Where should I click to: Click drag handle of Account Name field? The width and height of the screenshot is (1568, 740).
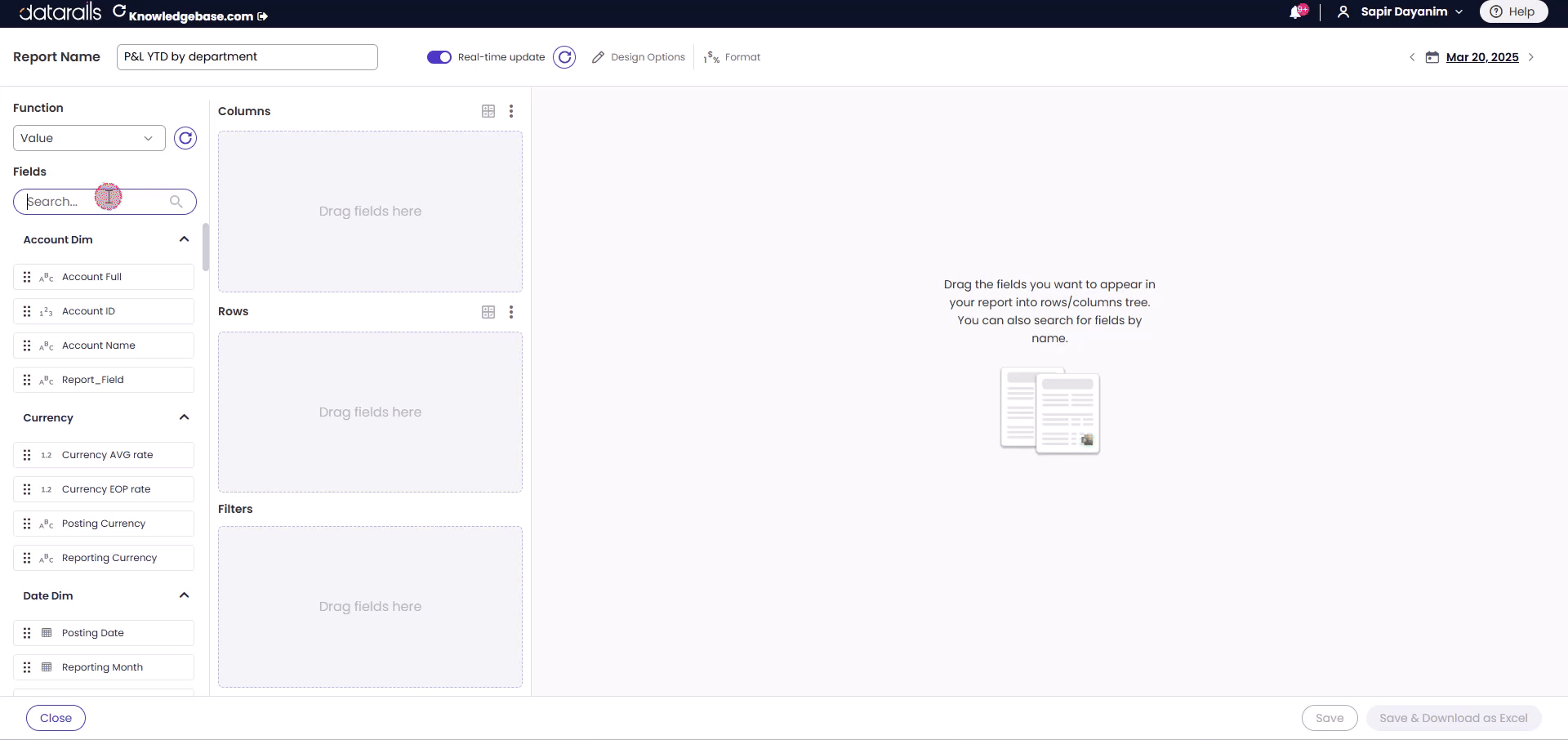(x=27, y=345)
